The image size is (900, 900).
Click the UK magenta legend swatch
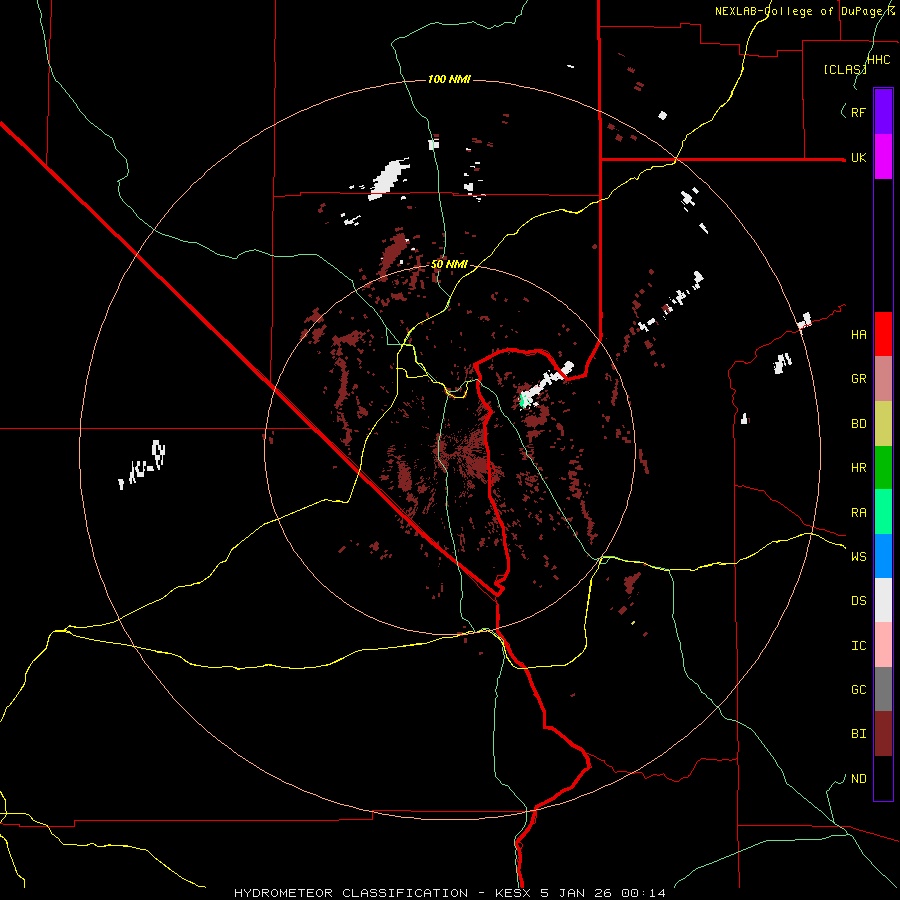pyautogui.click(x=883, y=157)
